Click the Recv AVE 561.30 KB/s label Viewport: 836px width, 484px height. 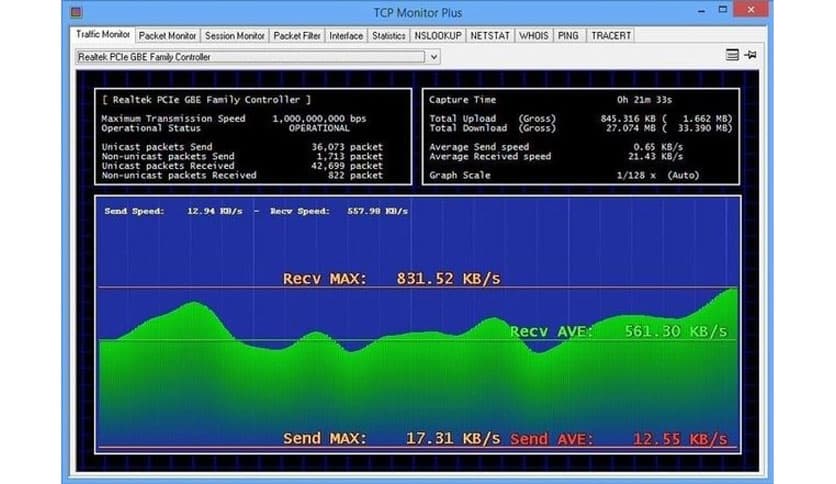[x=618, y=331]
